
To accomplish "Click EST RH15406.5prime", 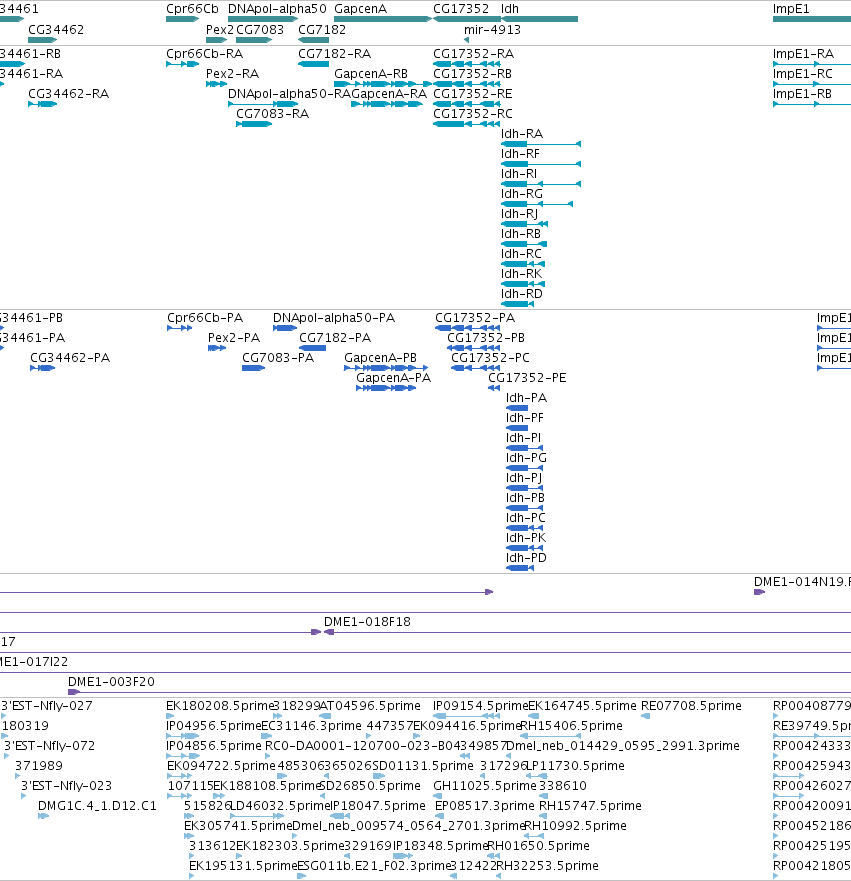I will 571,726.
